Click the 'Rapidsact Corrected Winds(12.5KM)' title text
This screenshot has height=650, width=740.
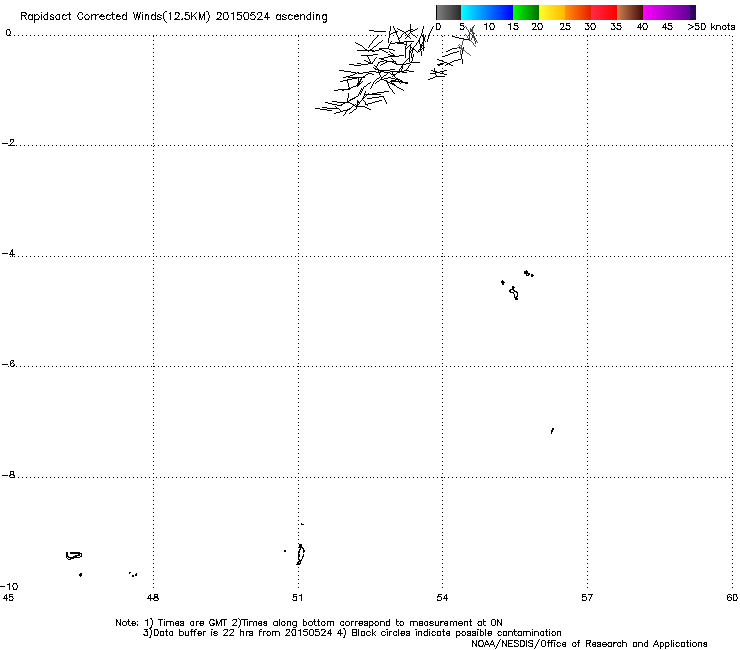click(115, 17)
